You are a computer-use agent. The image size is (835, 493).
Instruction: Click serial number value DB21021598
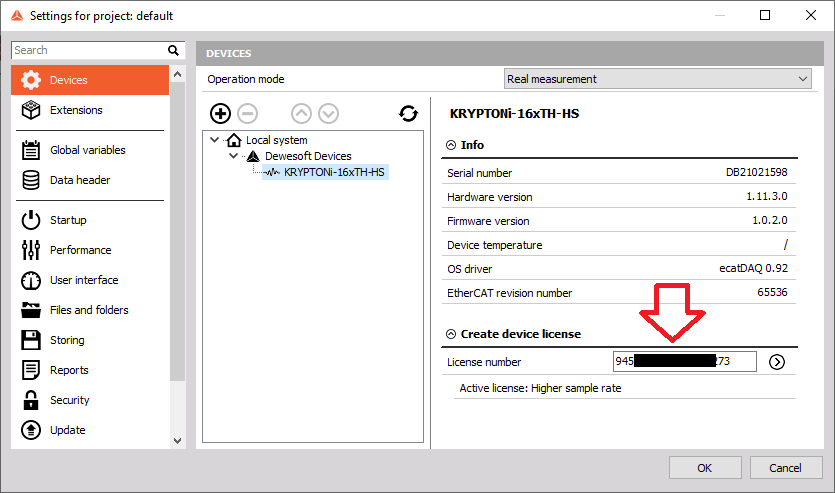756,172
